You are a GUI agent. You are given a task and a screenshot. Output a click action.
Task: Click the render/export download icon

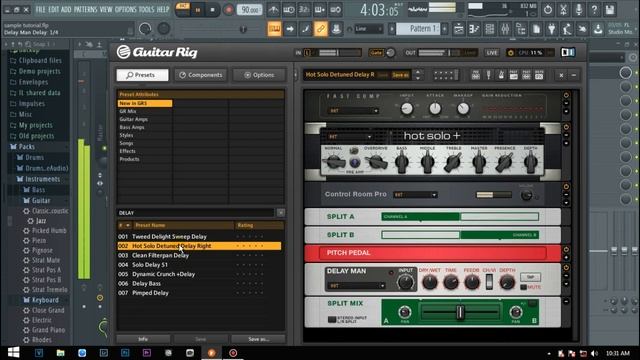click(598, 29)
